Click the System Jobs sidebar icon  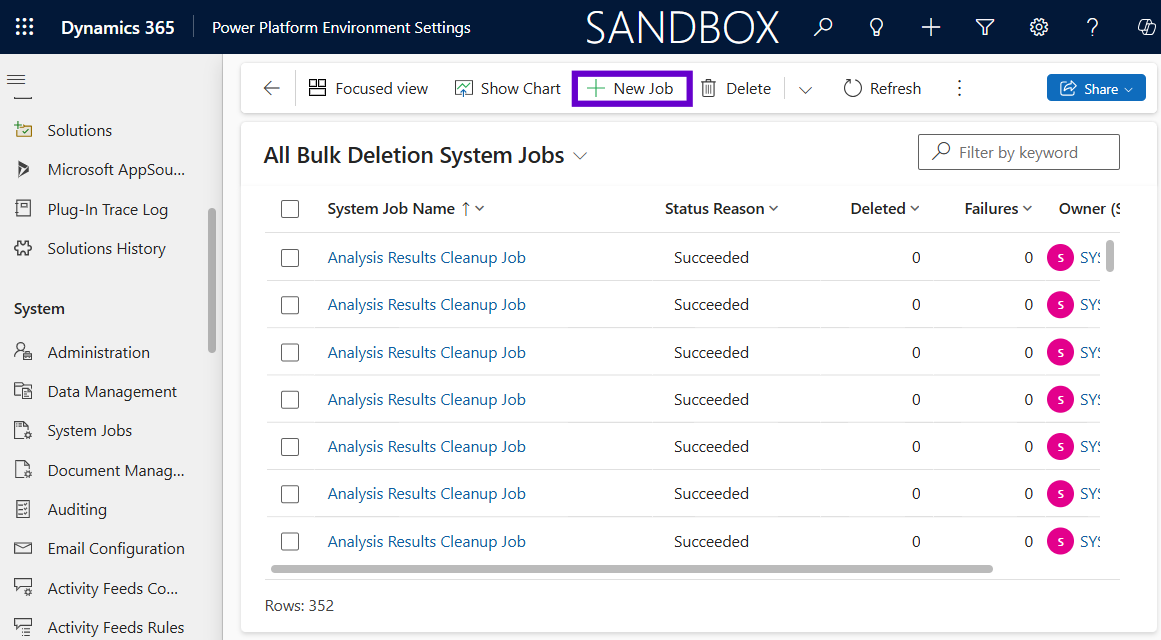coord(23,430)
